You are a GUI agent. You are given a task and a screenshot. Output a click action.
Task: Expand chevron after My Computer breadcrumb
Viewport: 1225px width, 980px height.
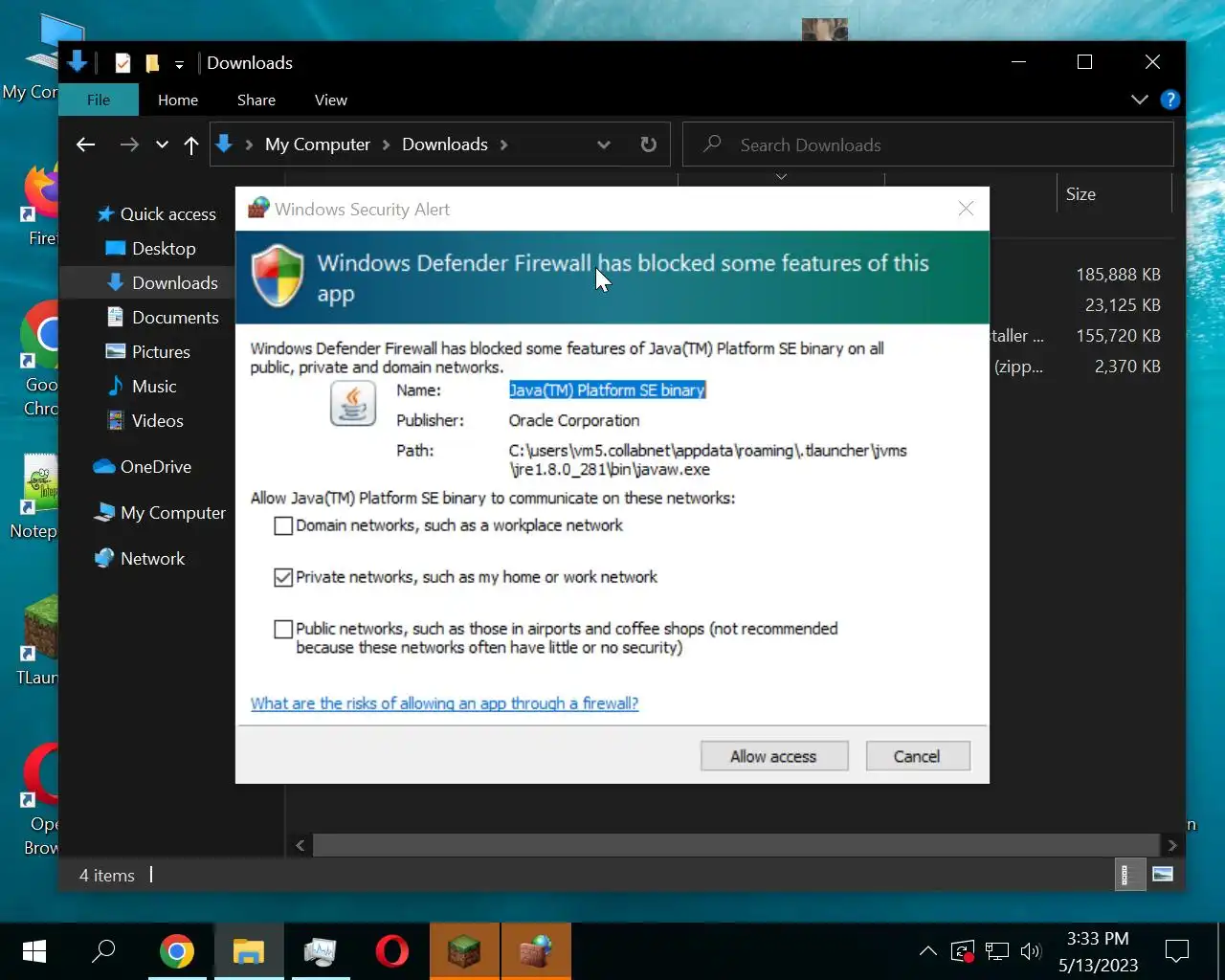(x=387, y=145)
